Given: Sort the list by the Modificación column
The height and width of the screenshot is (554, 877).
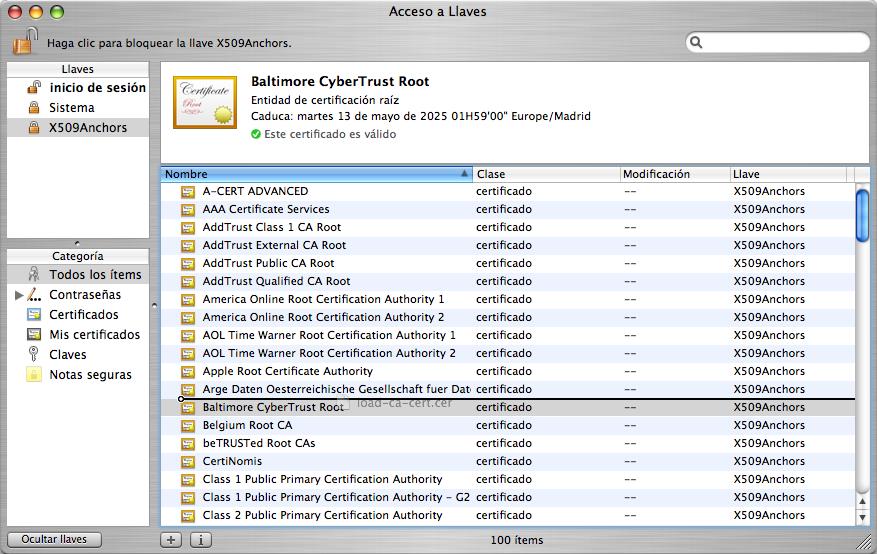Looking at the screenshot, I should click(x=675, y=174).
